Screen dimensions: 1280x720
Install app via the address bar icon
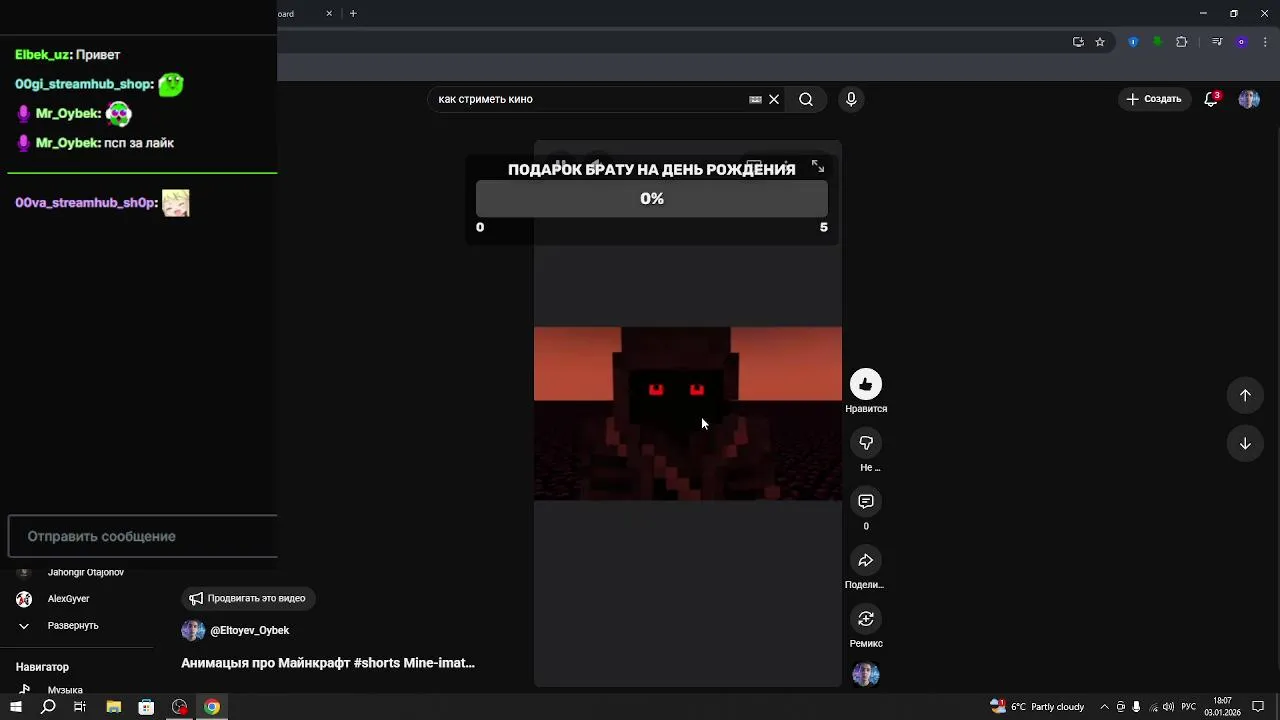[1078, 42]
